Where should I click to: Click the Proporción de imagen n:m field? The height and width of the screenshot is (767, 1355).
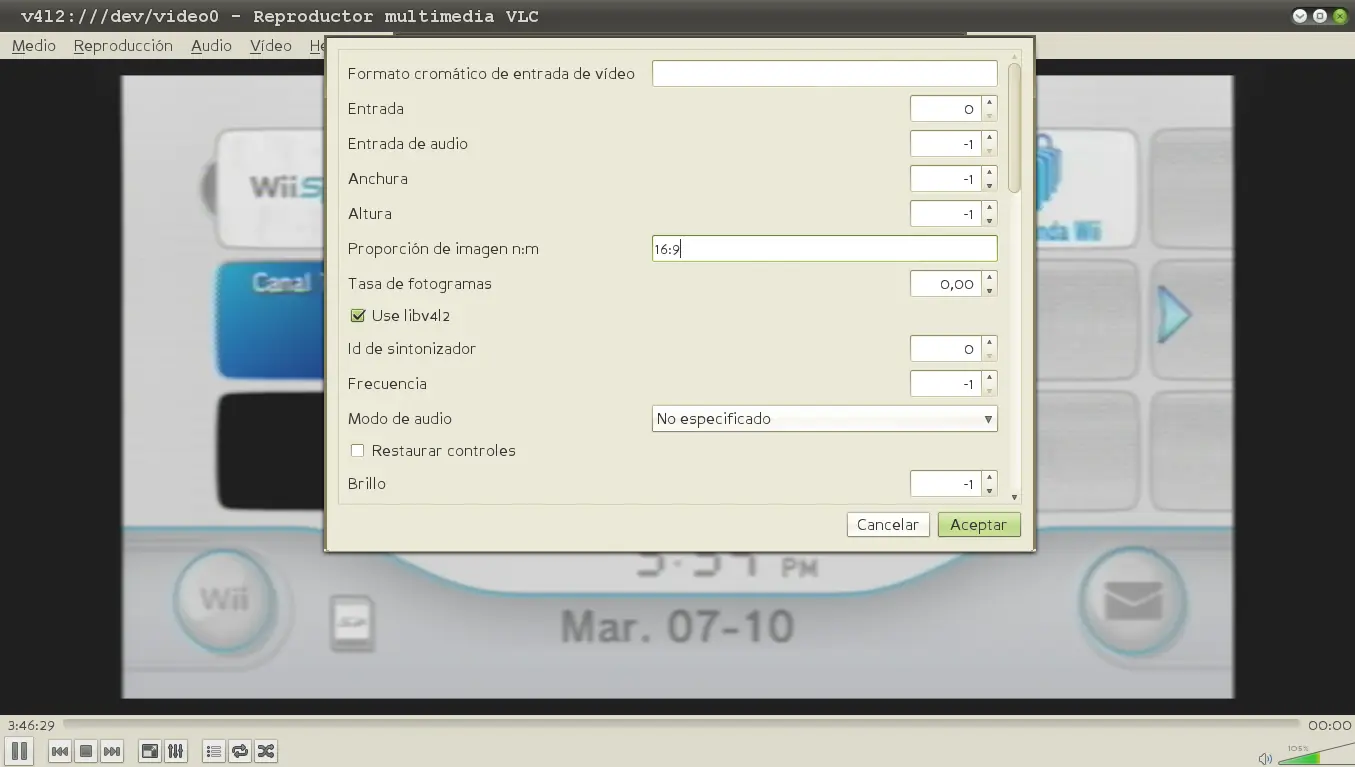[824, 249]
